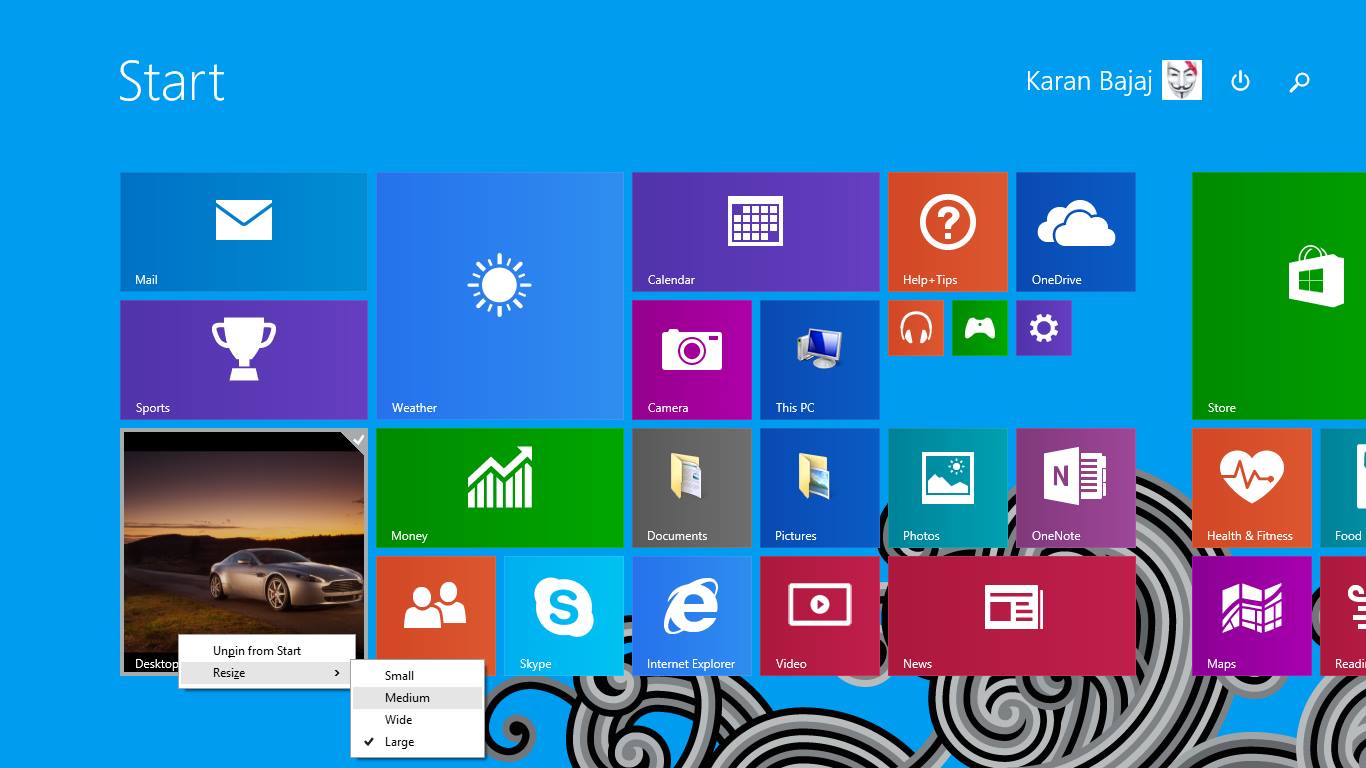Open the Store tile

1279,296
